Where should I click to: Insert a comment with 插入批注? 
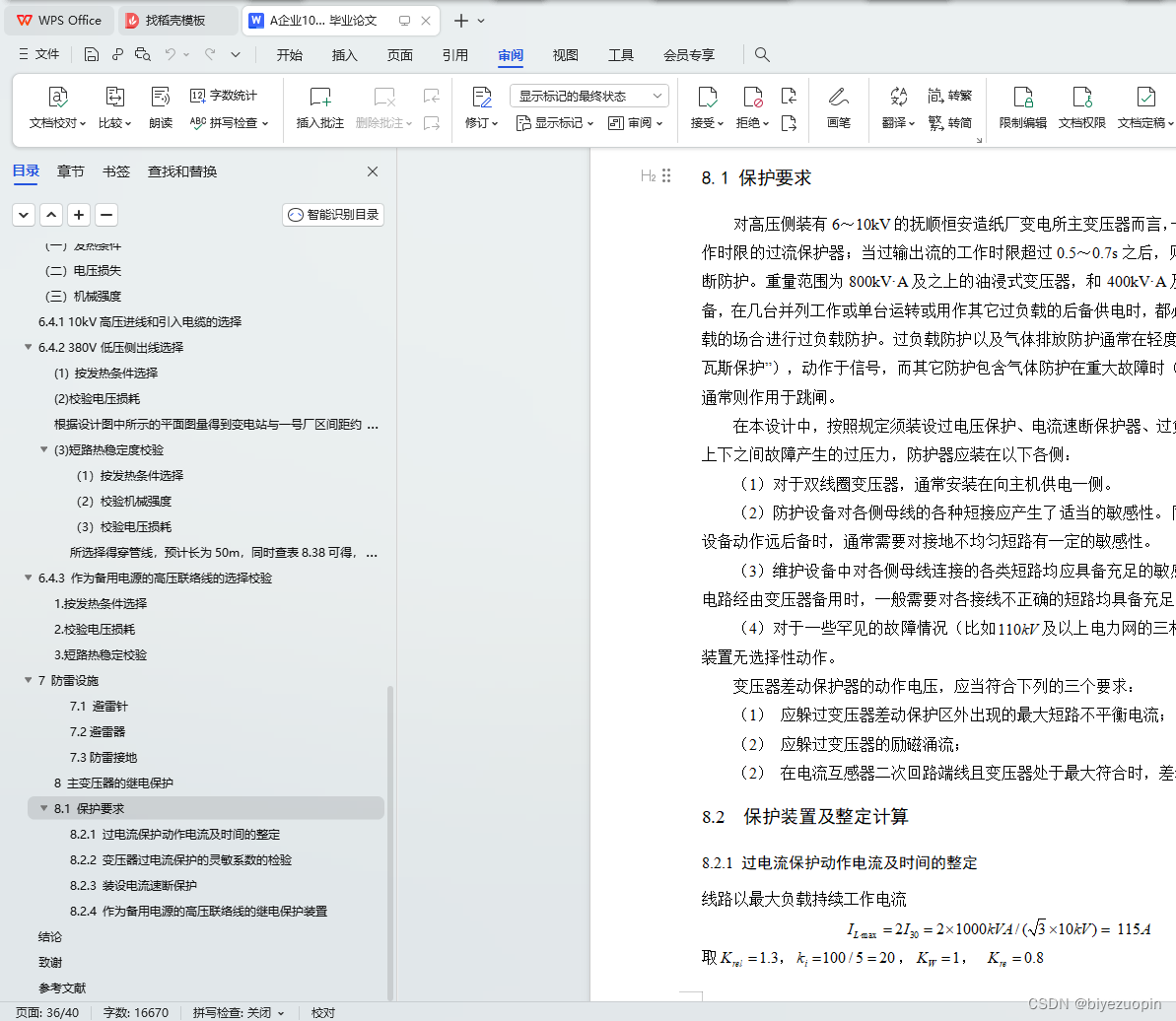[318, 106]
